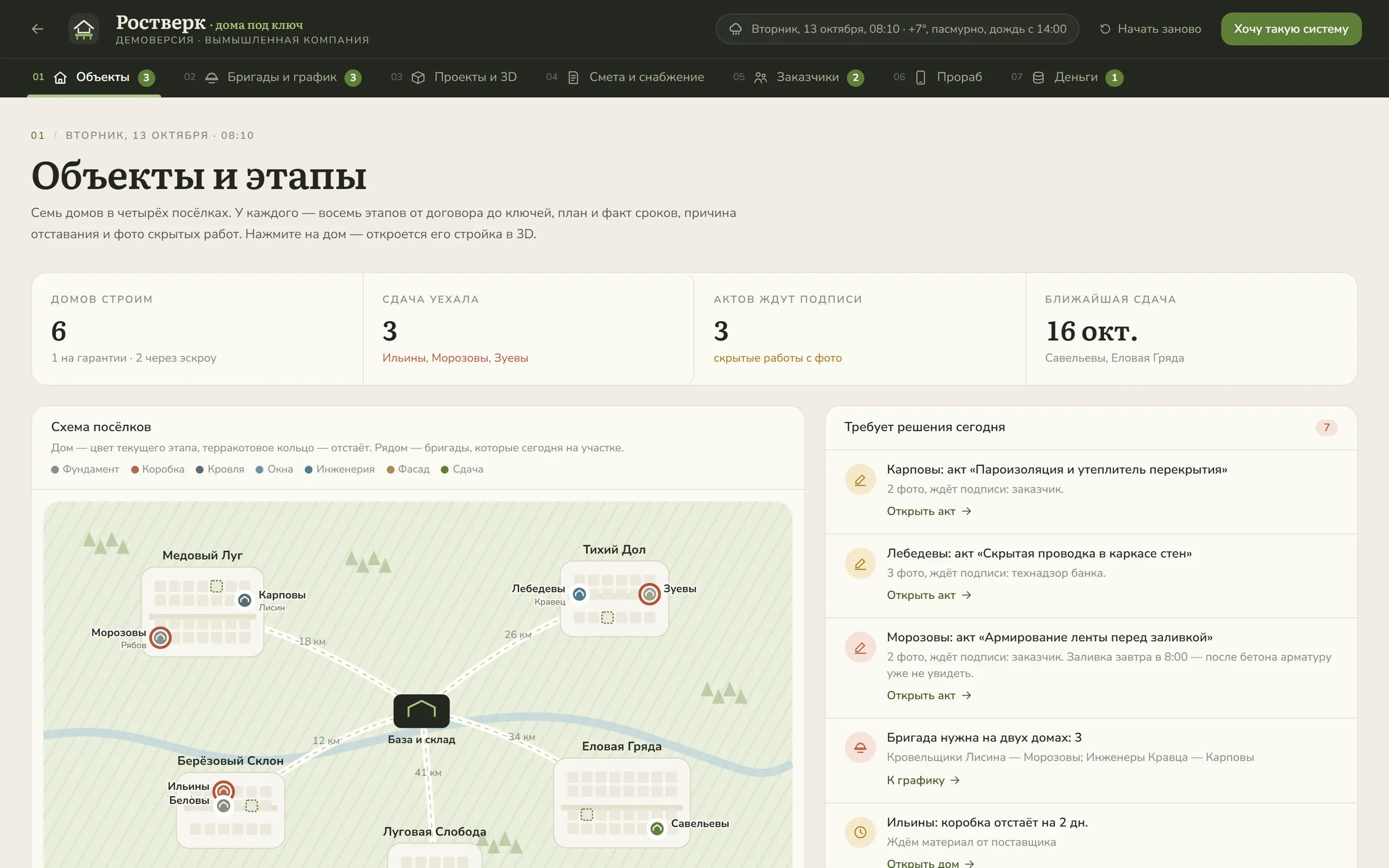1389x868 pixels.
Task: Open the Проекты и 3D tab
Action: pyautogui.click(x=454, y=78)
